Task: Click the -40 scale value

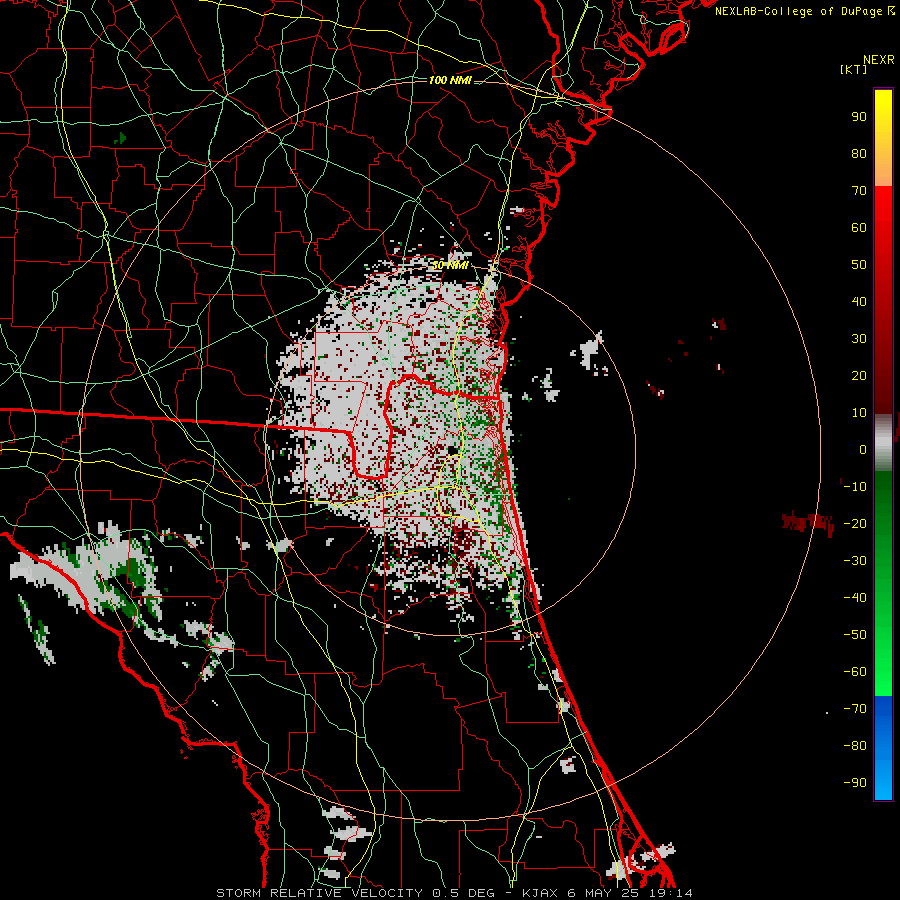Action: [855, 598]
